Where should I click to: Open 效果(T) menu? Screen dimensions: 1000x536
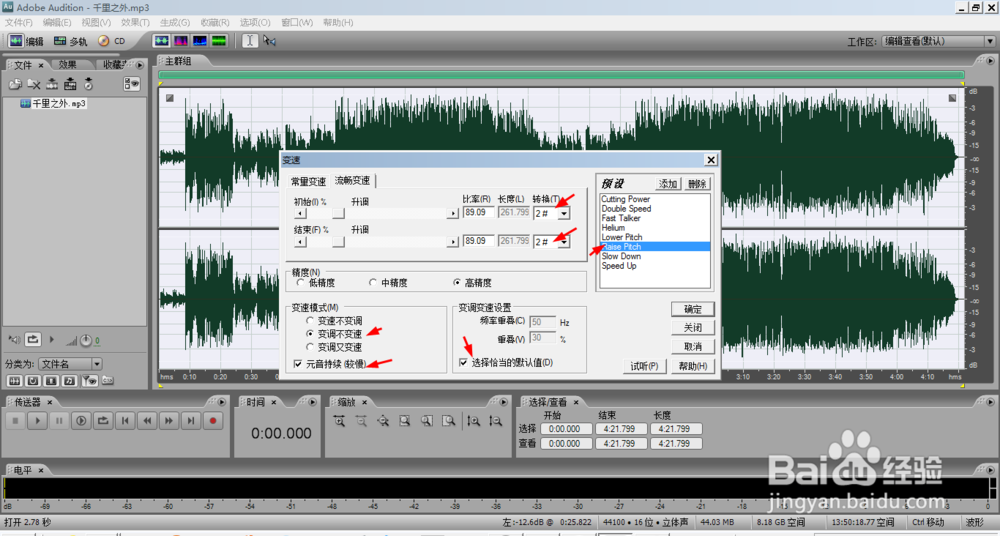[x=135, y=22]
